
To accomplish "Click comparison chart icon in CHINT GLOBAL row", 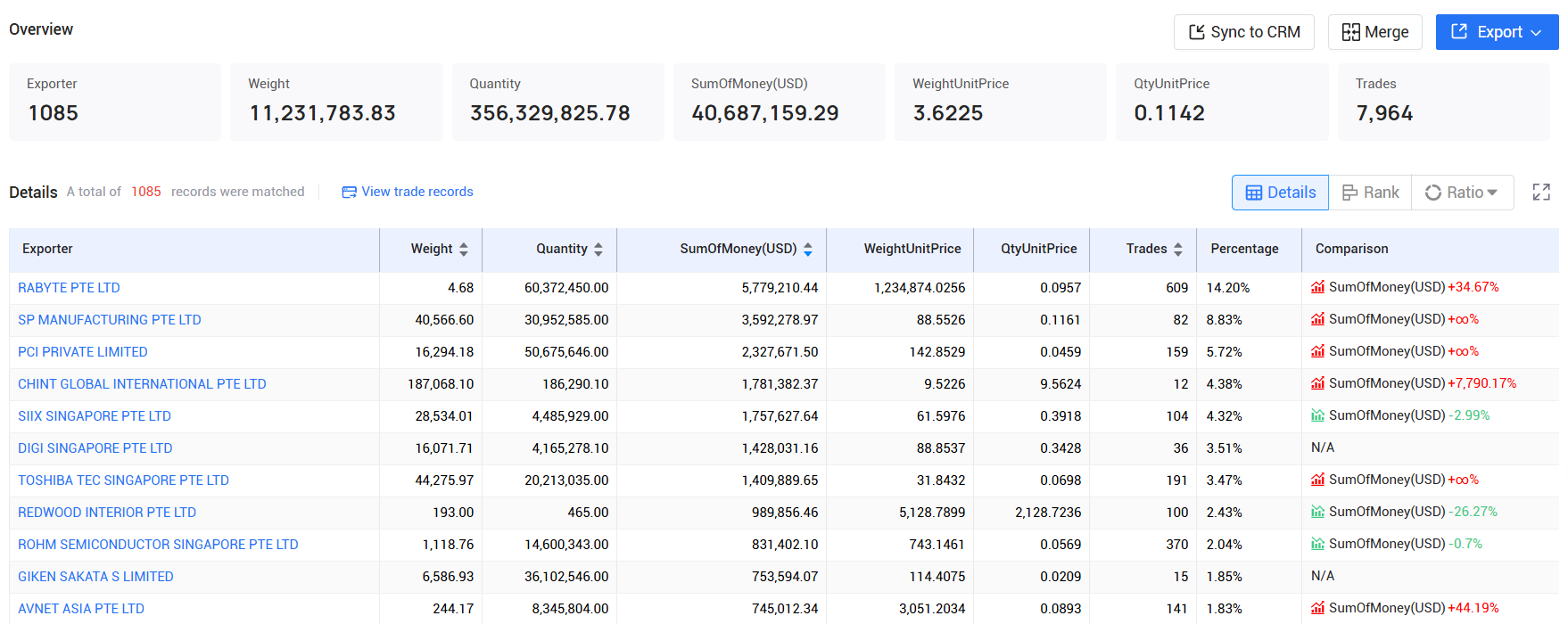I will pos(1317,383).
